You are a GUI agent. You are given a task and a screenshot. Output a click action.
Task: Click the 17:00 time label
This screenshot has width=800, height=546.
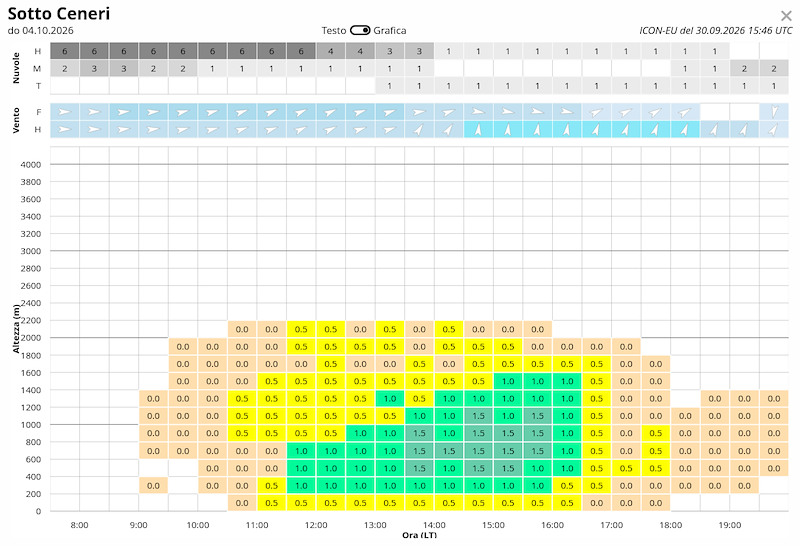click(x=611, y=525)
